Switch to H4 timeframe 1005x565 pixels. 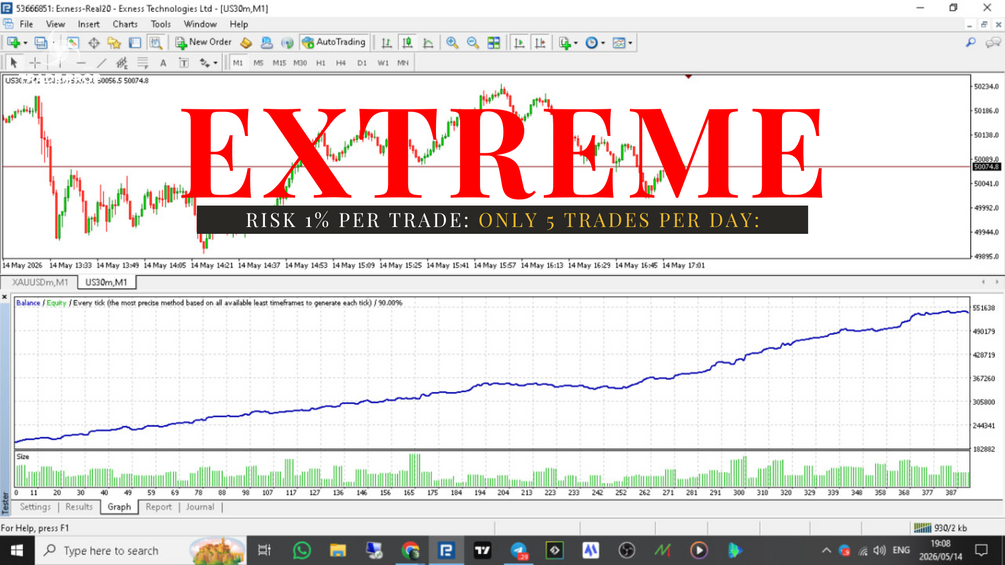pos(341,63)
